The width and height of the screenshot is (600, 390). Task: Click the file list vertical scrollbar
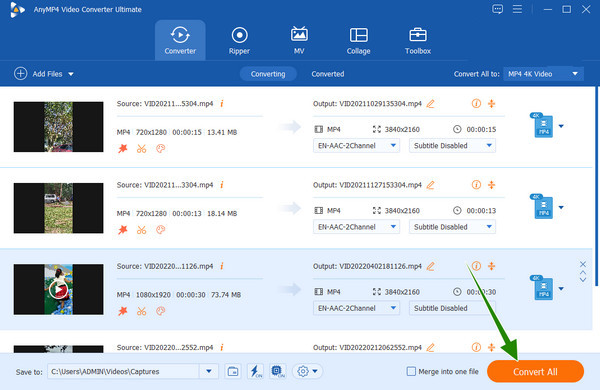pyautogui.click(x=596, y=186)
